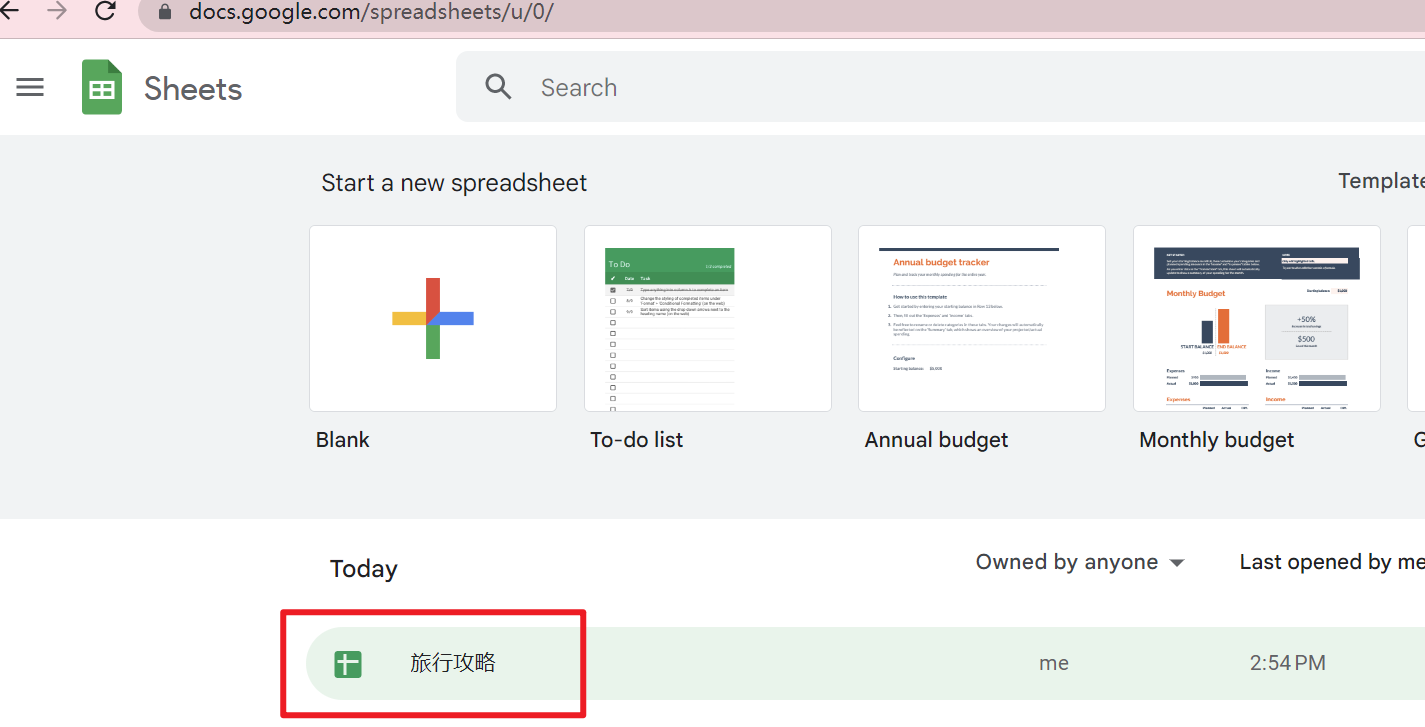Open the main menu via hamburger icon
The image size is (1425, 727).
click(x=30, y=87)
